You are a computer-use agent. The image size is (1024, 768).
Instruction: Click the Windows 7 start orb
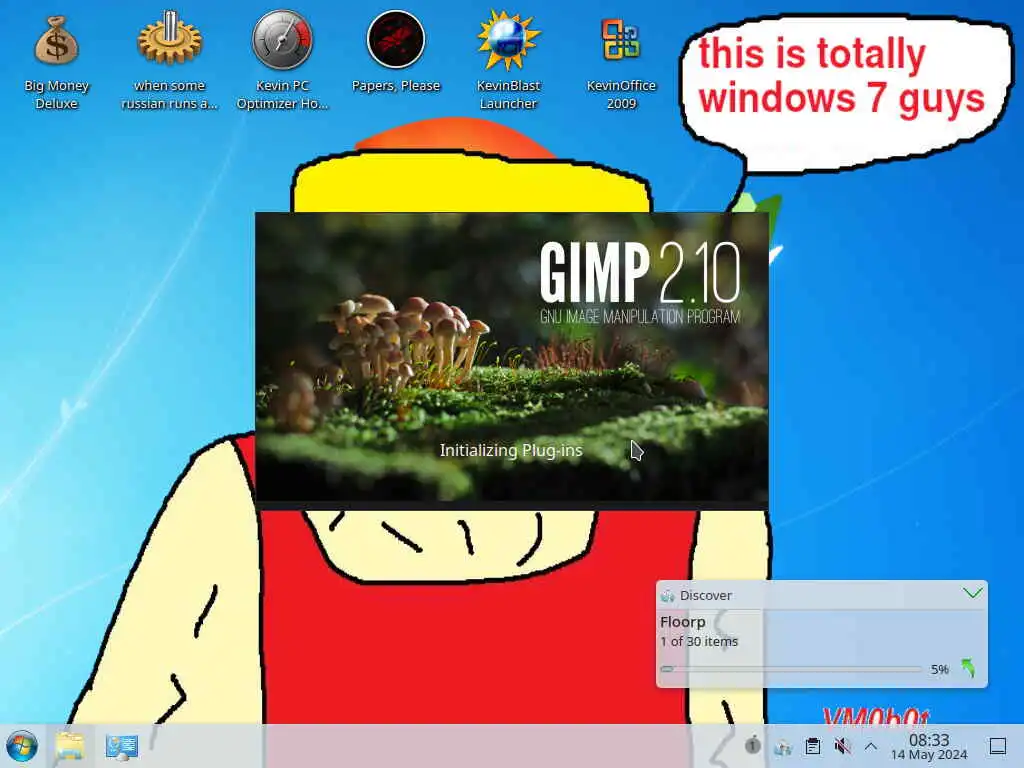22,746
